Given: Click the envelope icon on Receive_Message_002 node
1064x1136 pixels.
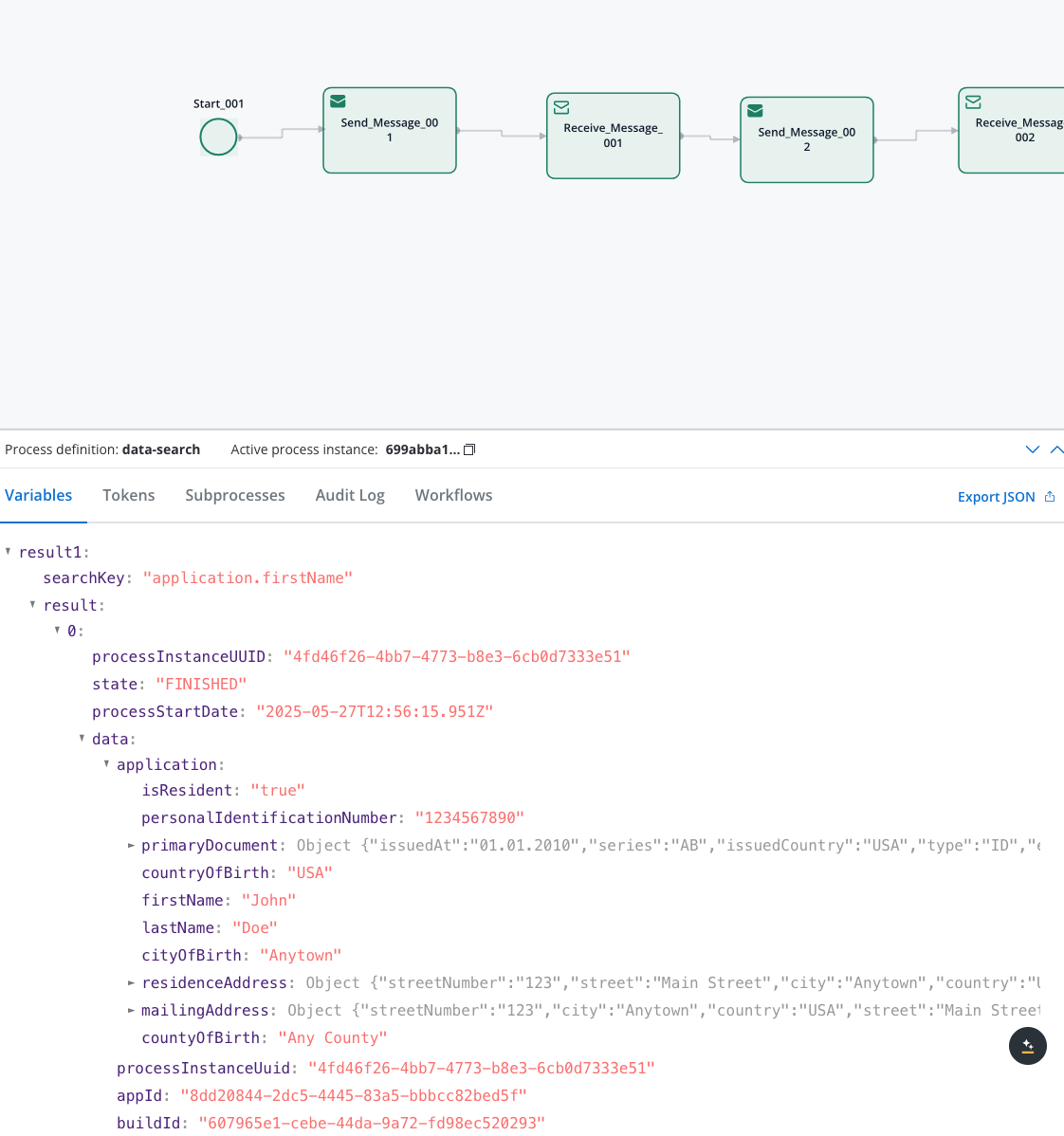Looking at the screenshot, I should click(973, 102).
